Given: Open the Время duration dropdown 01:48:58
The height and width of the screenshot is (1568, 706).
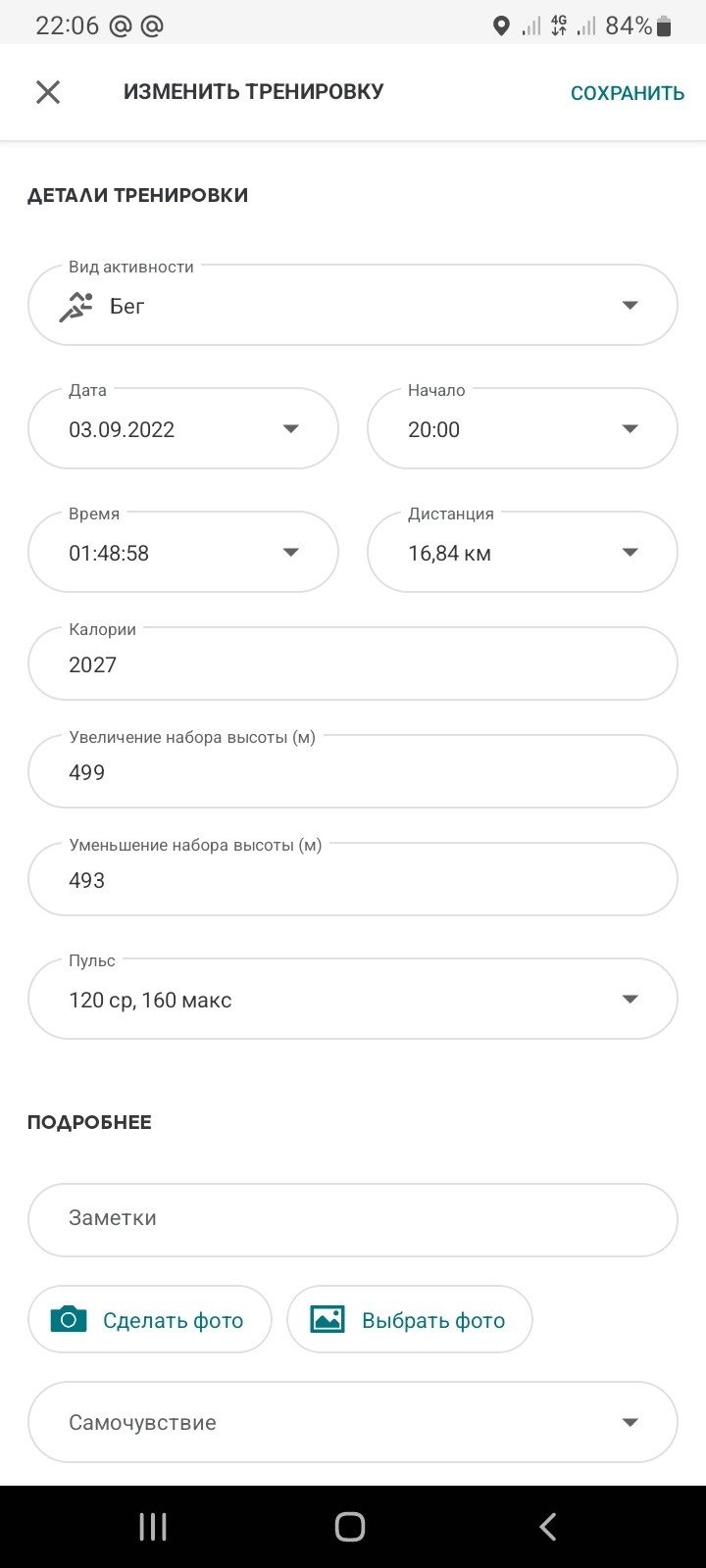Looking at the screenshot, I should click(x=183, y=553).
